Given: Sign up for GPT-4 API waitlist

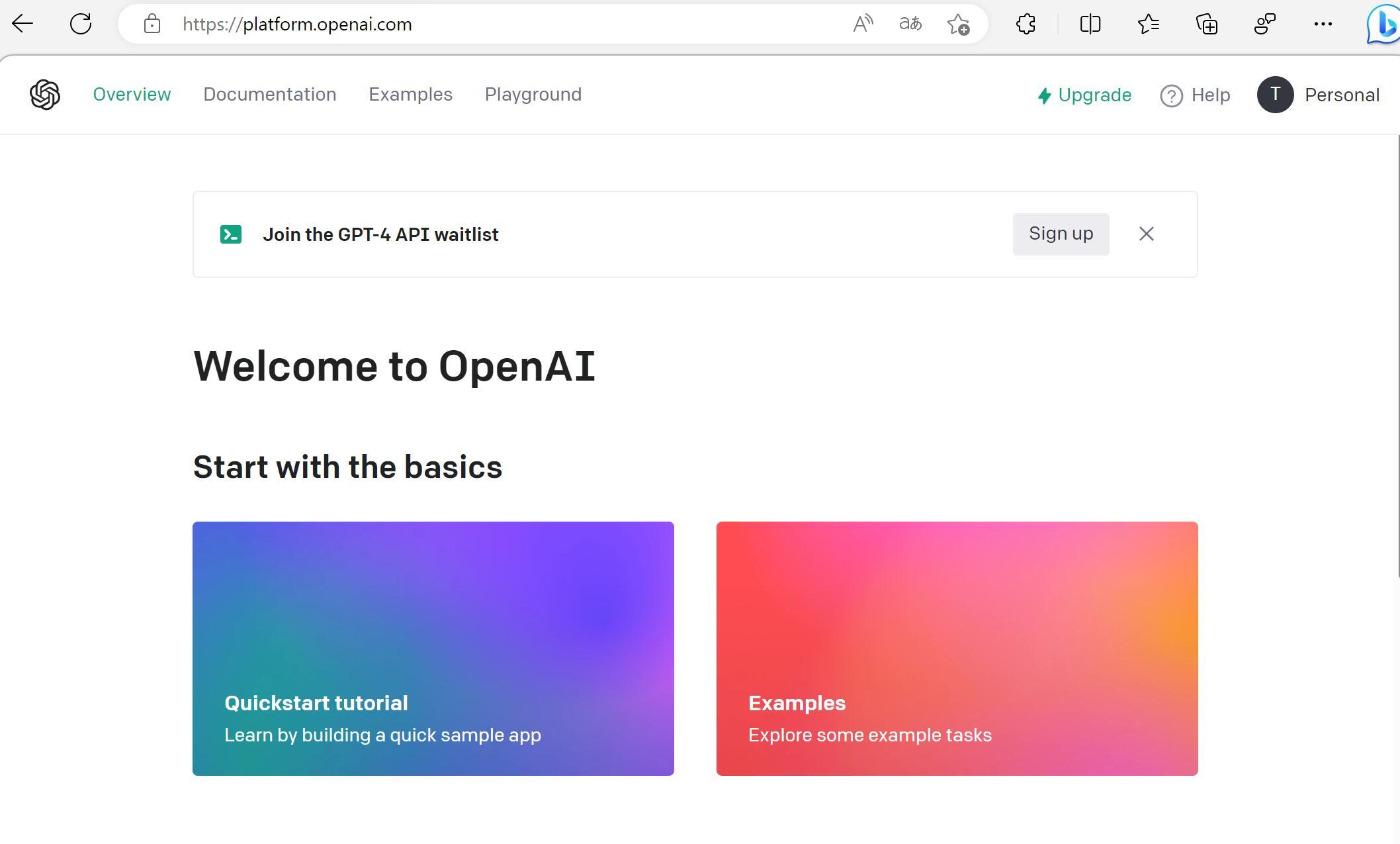Looking at the screenshot, I should coord(1061,234).
